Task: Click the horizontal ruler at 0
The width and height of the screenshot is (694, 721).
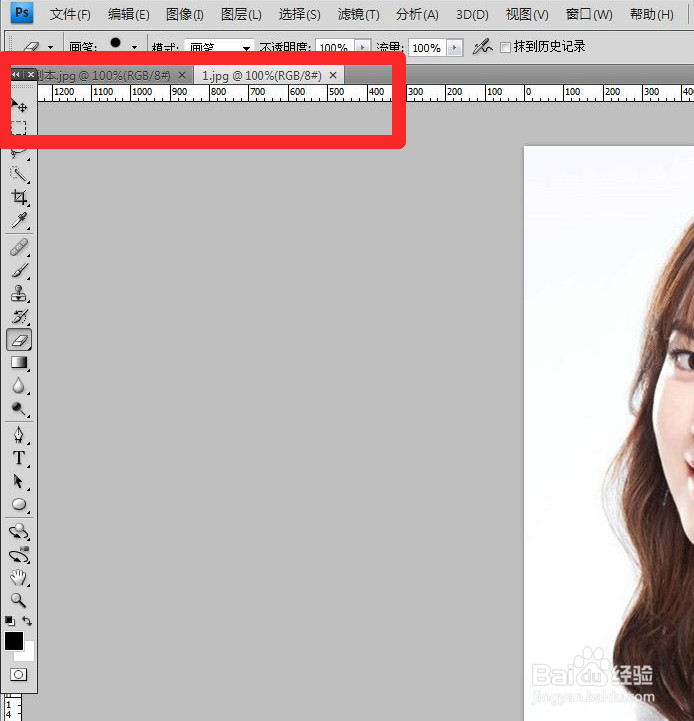Action: click(x=528, y=92)
